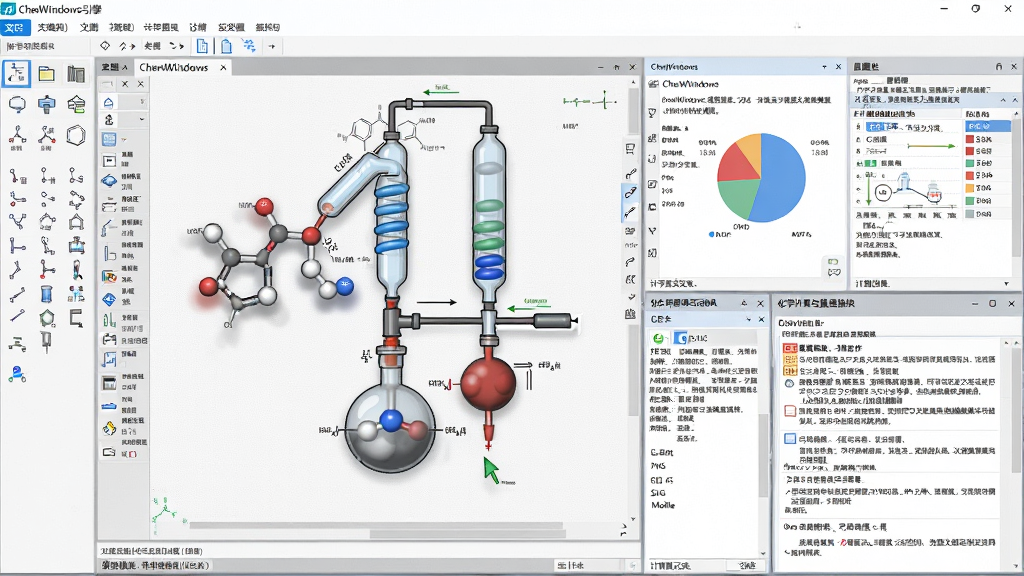The width and height of the screenshot is (1024, 576).
Task: Tick the red outlined box in description list
Action: point(790,411)
